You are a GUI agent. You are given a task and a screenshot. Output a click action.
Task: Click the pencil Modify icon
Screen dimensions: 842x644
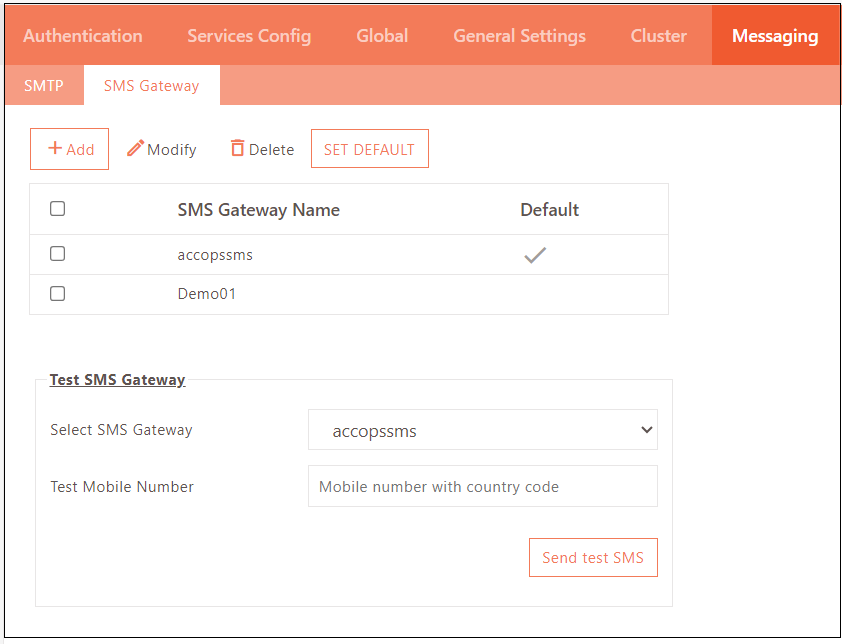(x=135, y=148)
